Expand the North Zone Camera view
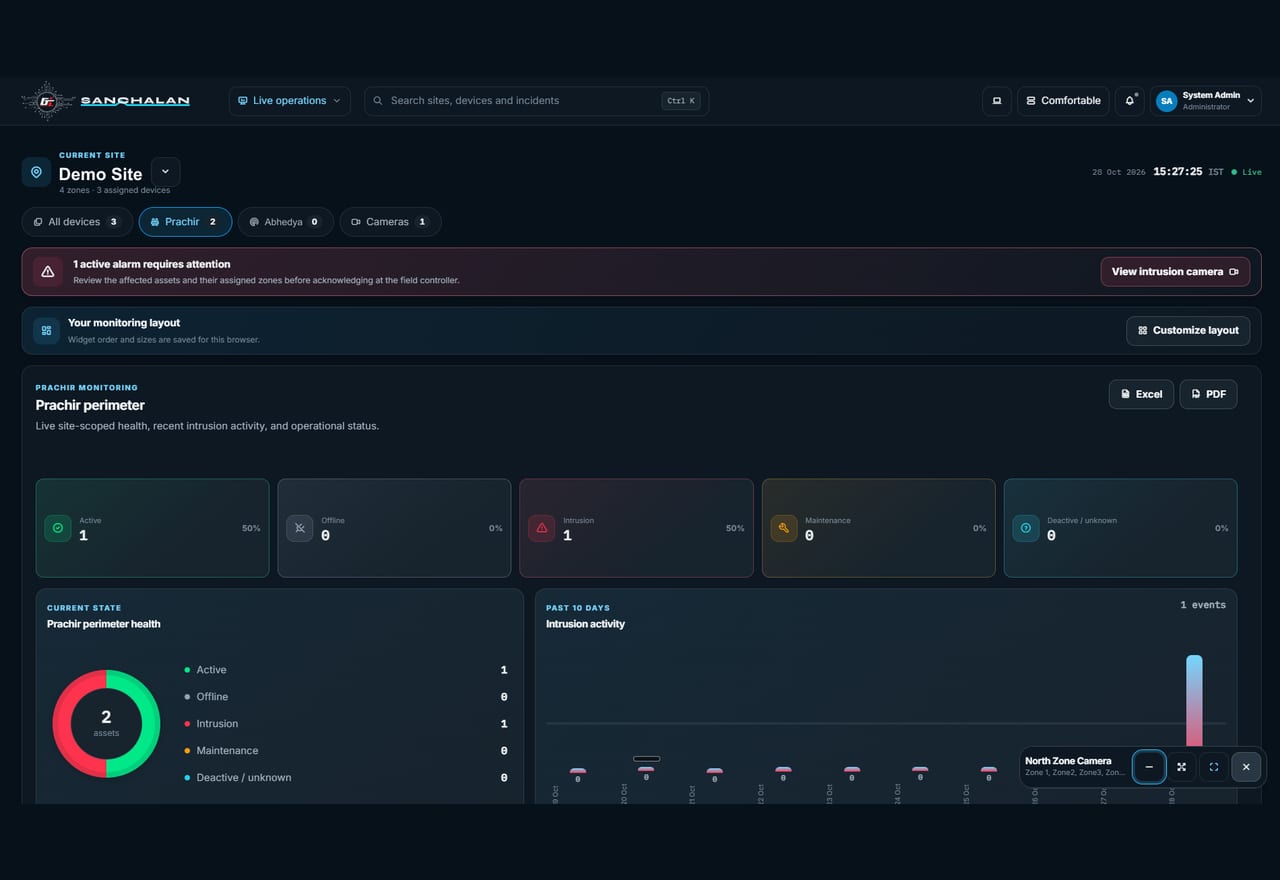1280x880 pixels. 1182,767
